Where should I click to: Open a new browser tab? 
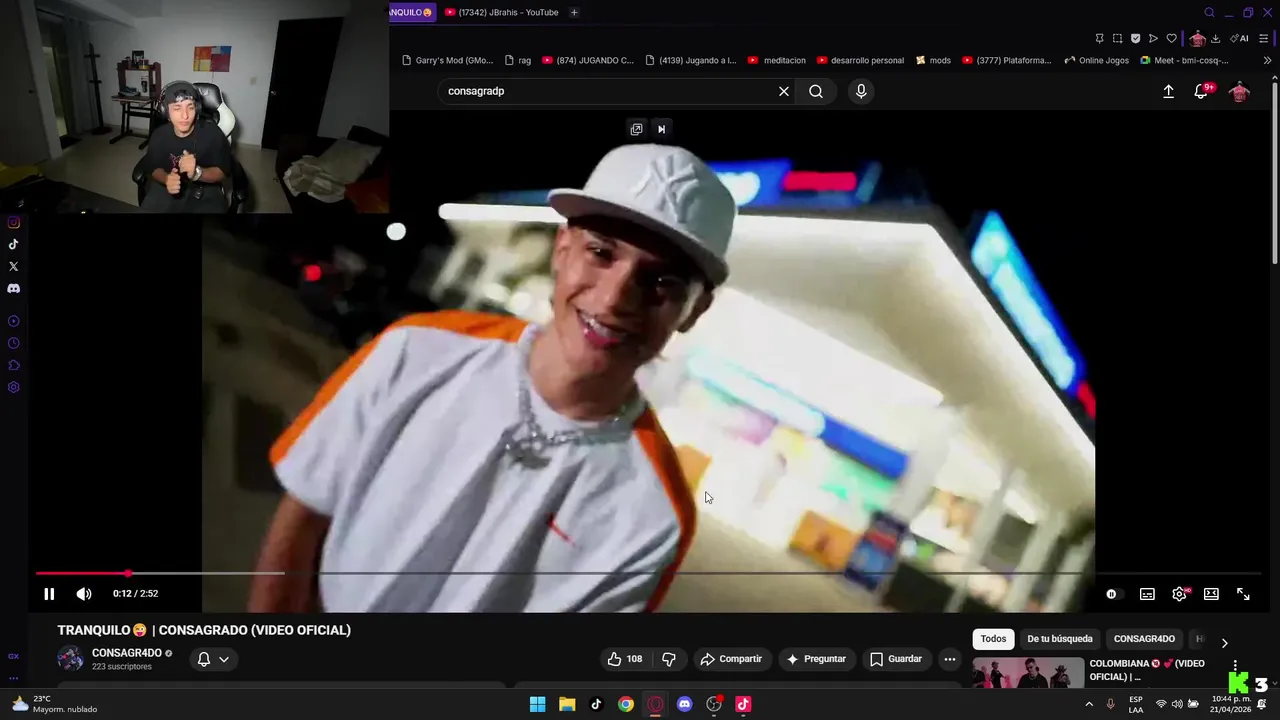tap(574, 12)
